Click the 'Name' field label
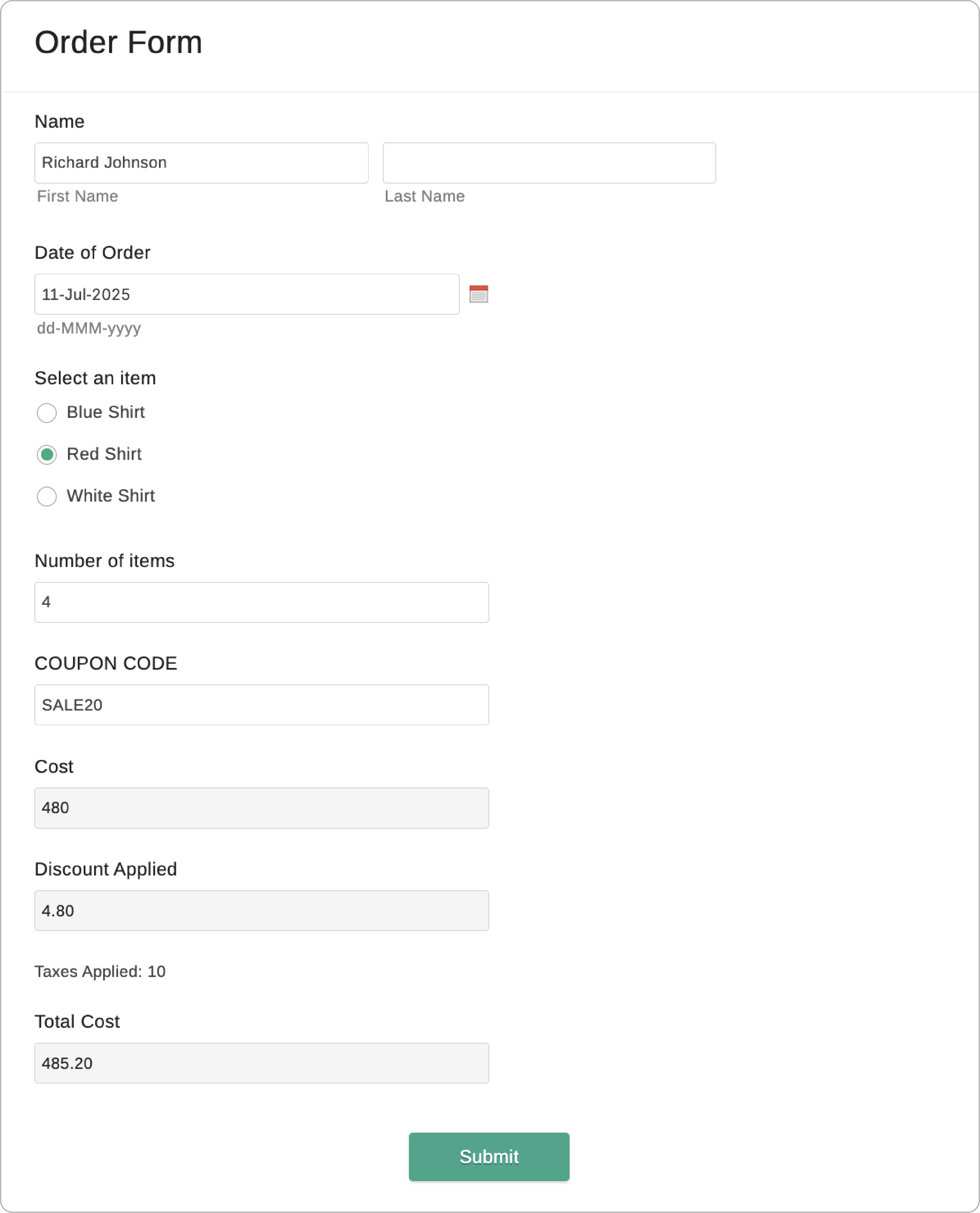The height and width of the screenshot is (1213, 980). (60, 122)
